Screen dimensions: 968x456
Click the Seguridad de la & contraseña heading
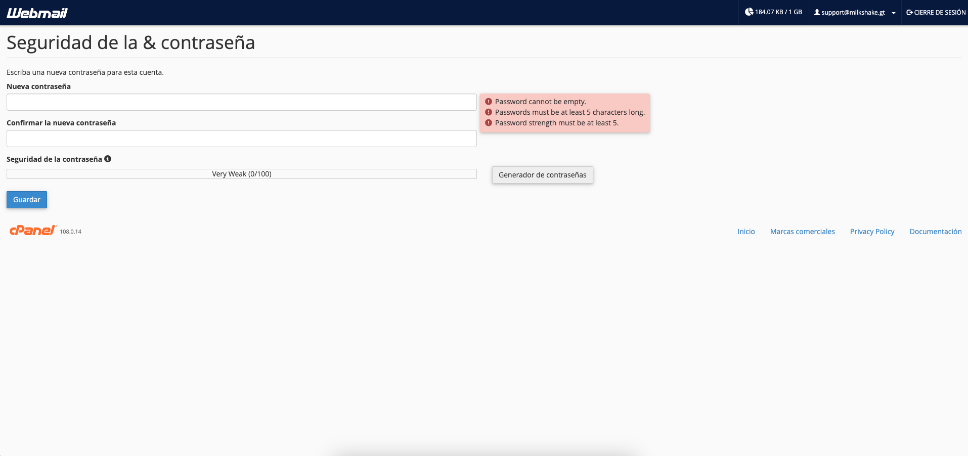(x=130, y=43)
